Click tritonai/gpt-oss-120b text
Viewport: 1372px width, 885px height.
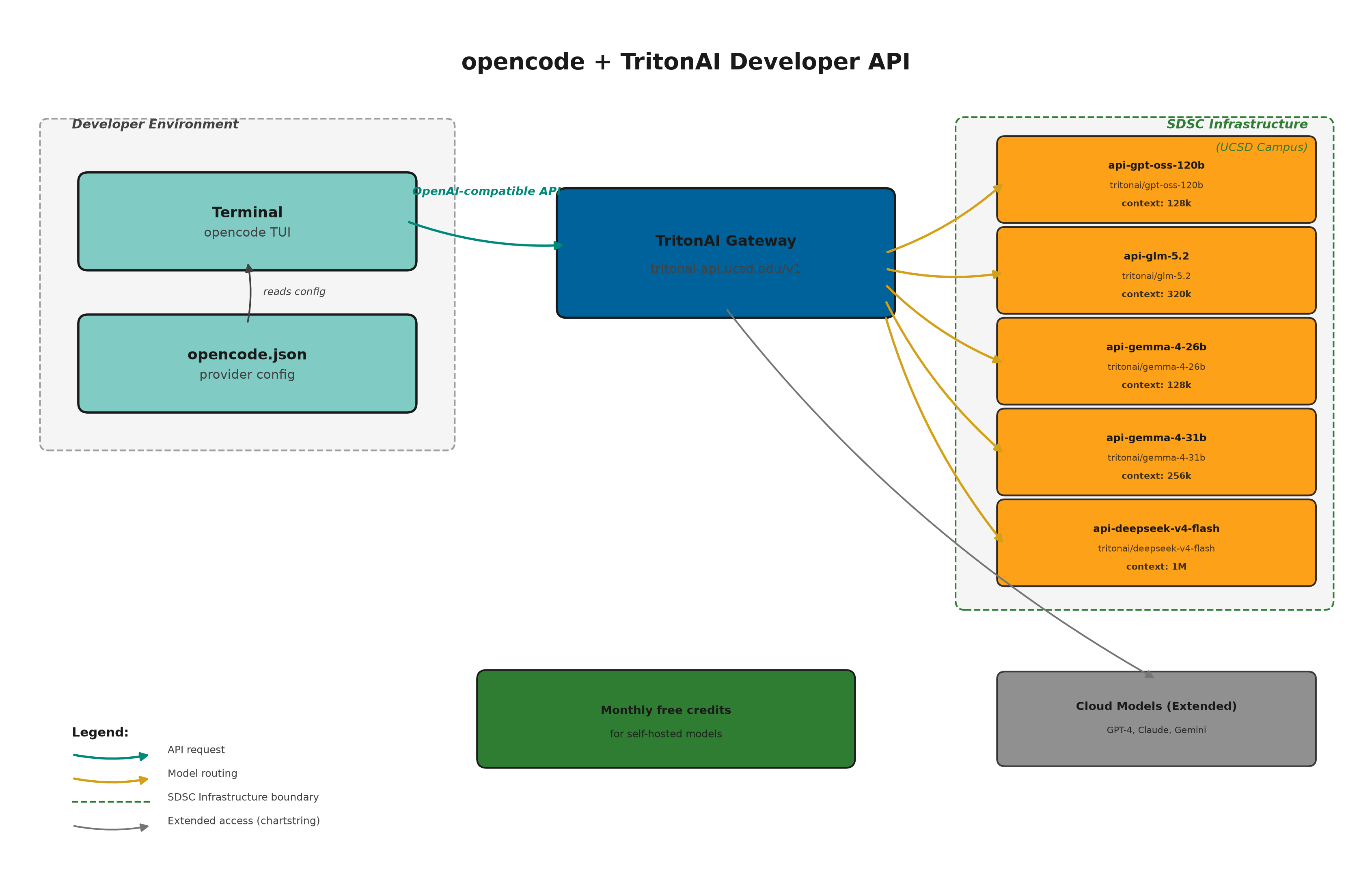1156,185
